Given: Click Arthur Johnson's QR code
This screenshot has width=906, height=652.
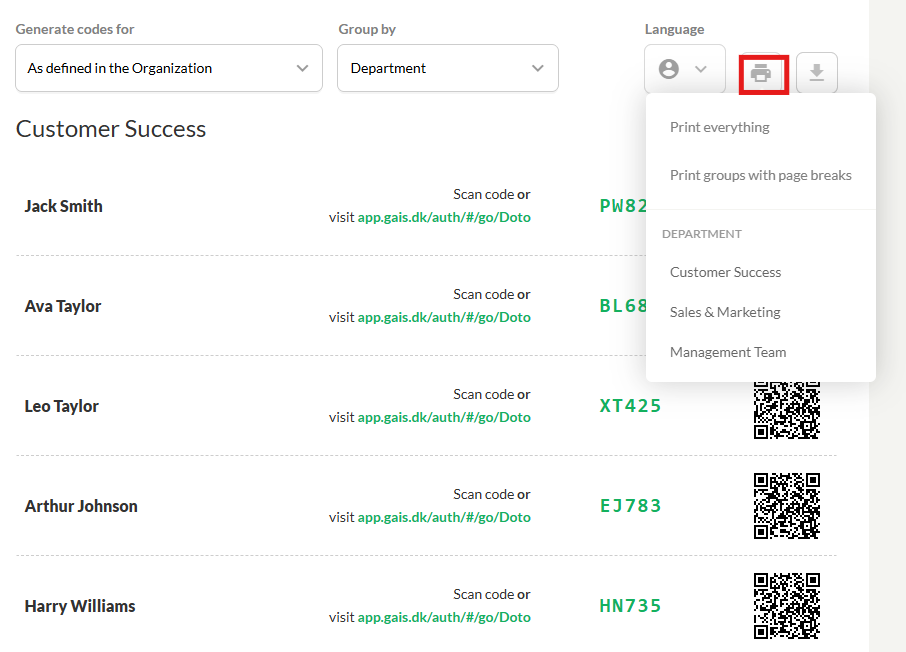Looking at the screenshot, I should point(786,506).
